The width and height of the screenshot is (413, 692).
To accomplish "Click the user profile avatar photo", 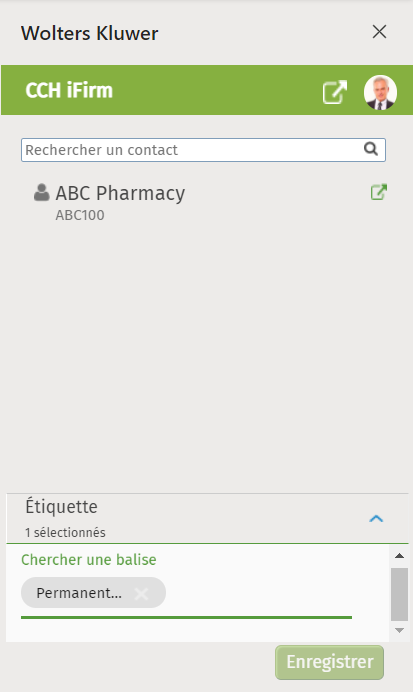I will click(x=380, y=92).
